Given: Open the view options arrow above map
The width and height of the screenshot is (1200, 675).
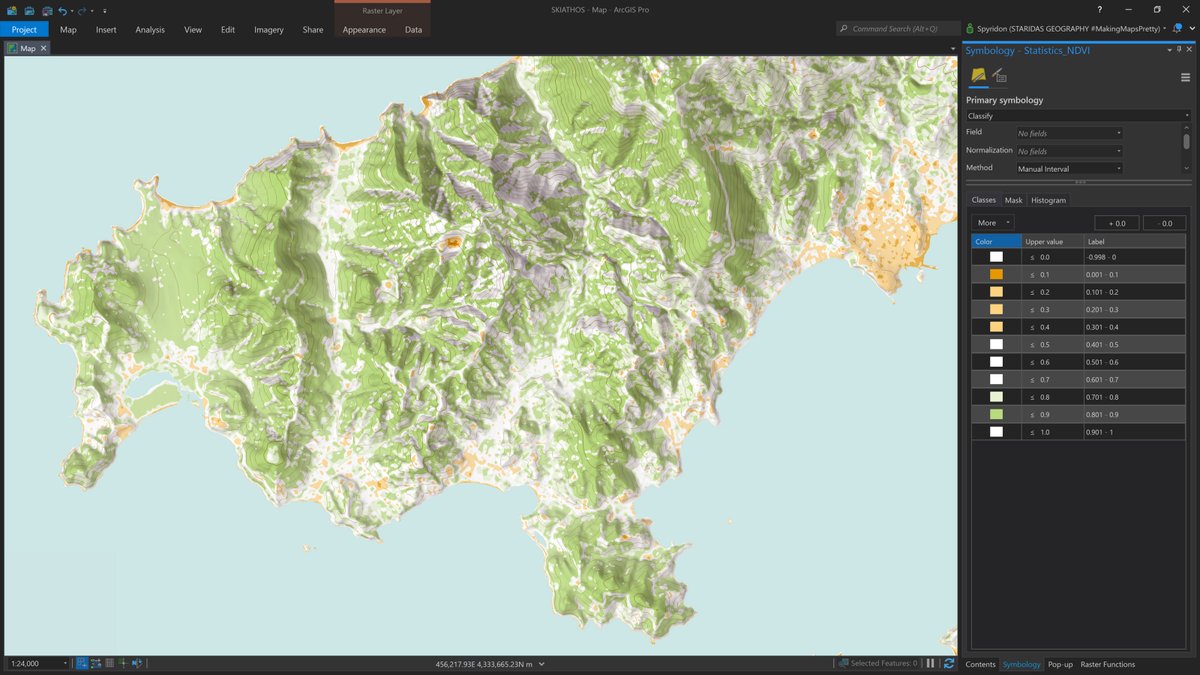Looking at the screenshot, I should (952, 48).
